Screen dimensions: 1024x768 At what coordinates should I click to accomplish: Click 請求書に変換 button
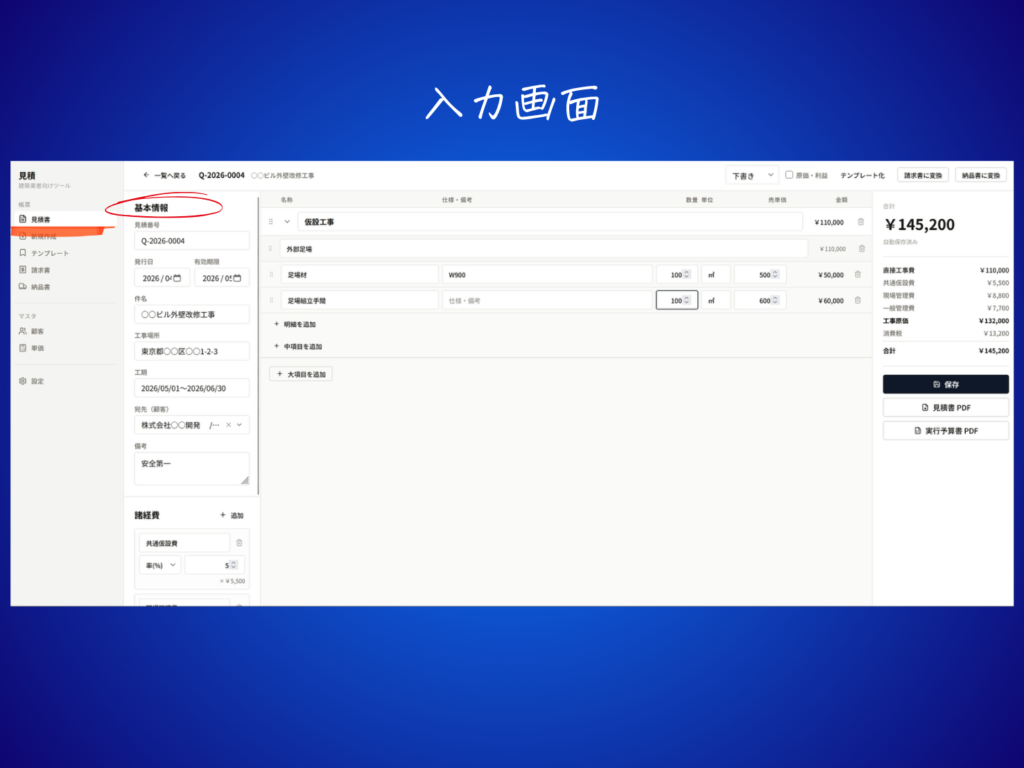(x=922, y=175)
